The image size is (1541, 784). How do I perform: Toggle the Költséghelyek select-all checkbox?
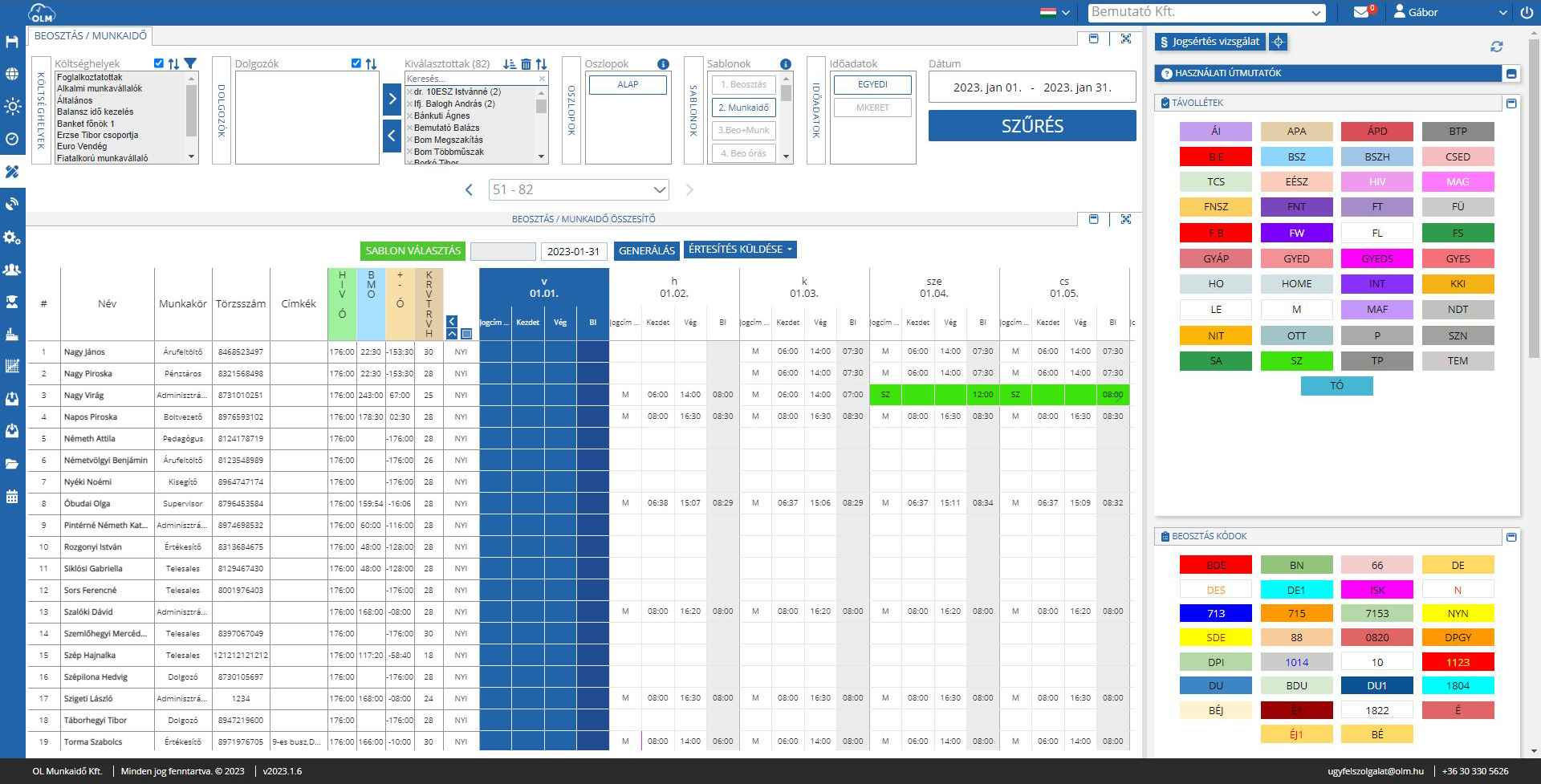pyautogui.click(x=158, y=63)
